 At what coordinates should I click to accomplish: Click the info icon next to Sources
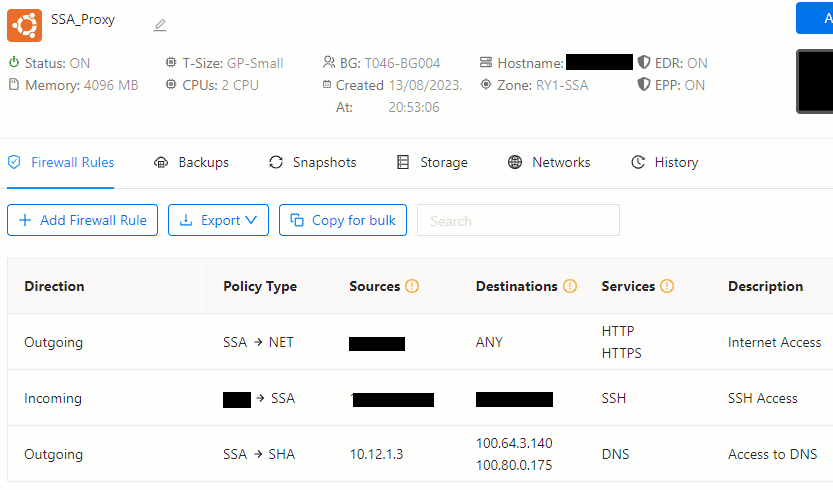coord(412,286)
